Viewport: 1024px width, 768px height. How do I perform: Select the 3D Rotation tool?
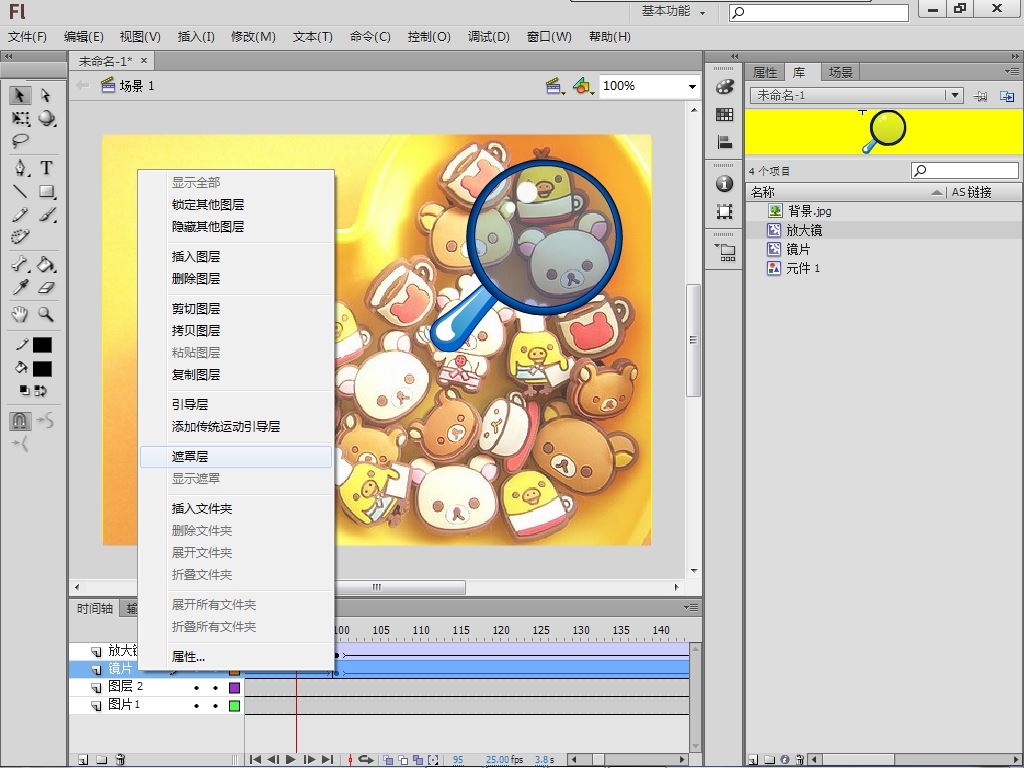click(46, 118)
